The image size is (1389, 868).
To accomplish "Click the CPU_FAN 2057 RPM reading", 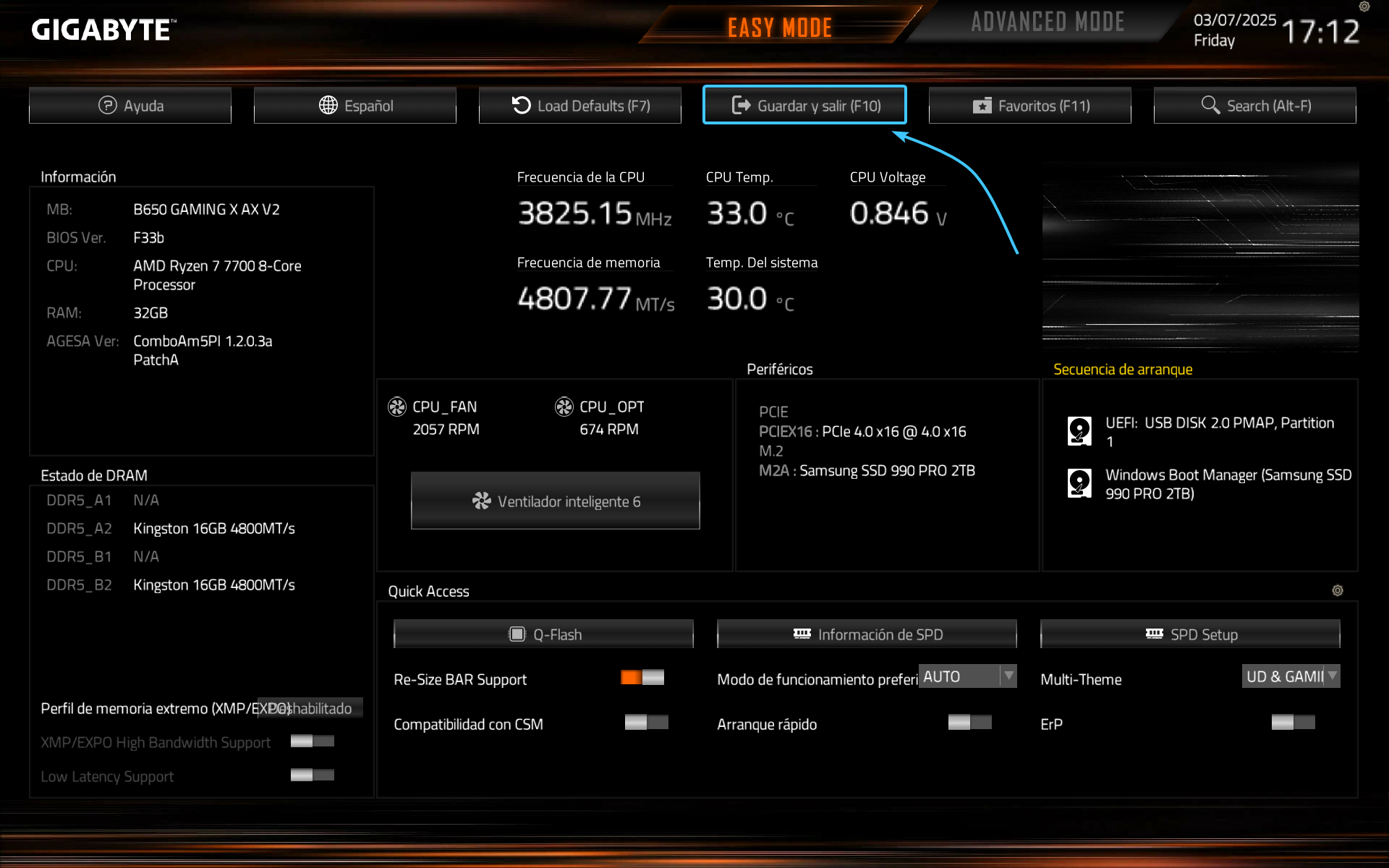I will tap(446, 430).
